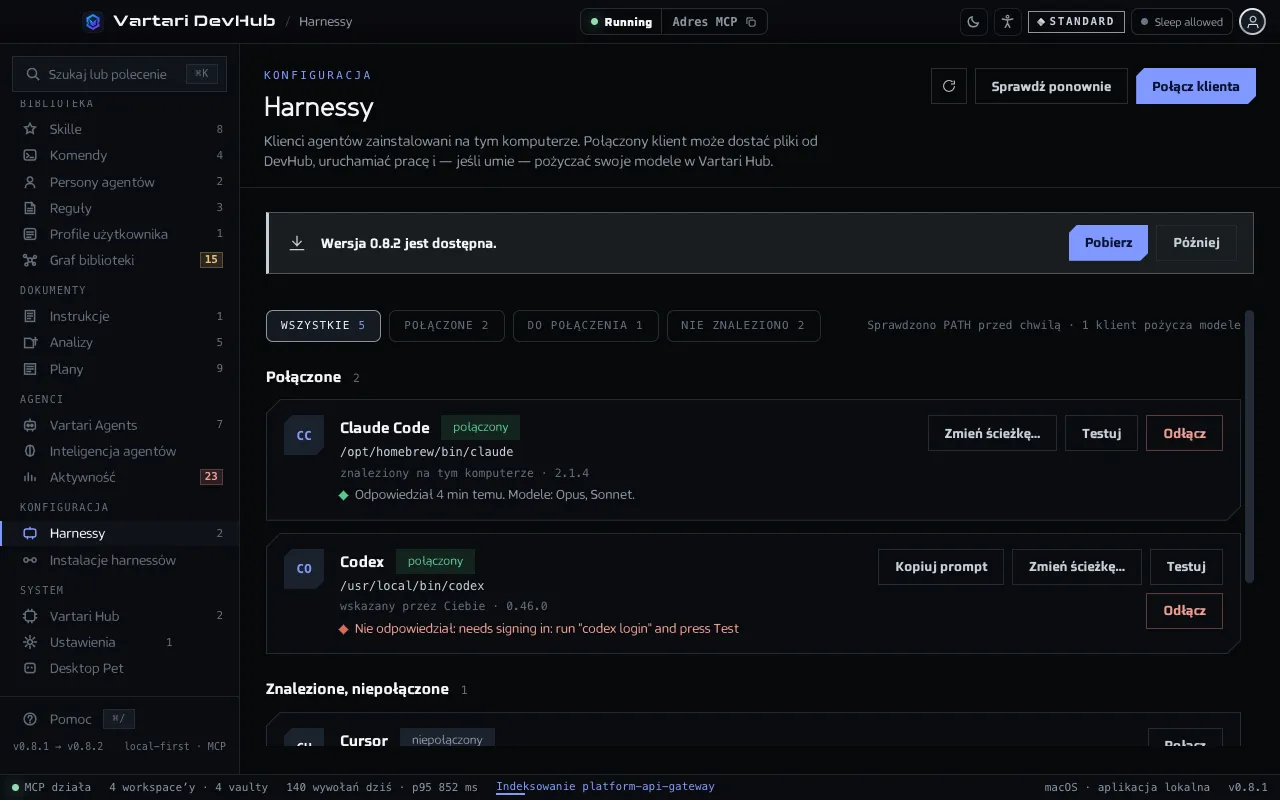Click the Pomoc question mark icon
This screenshot has width=1280, height=800.
pos(30,719)
